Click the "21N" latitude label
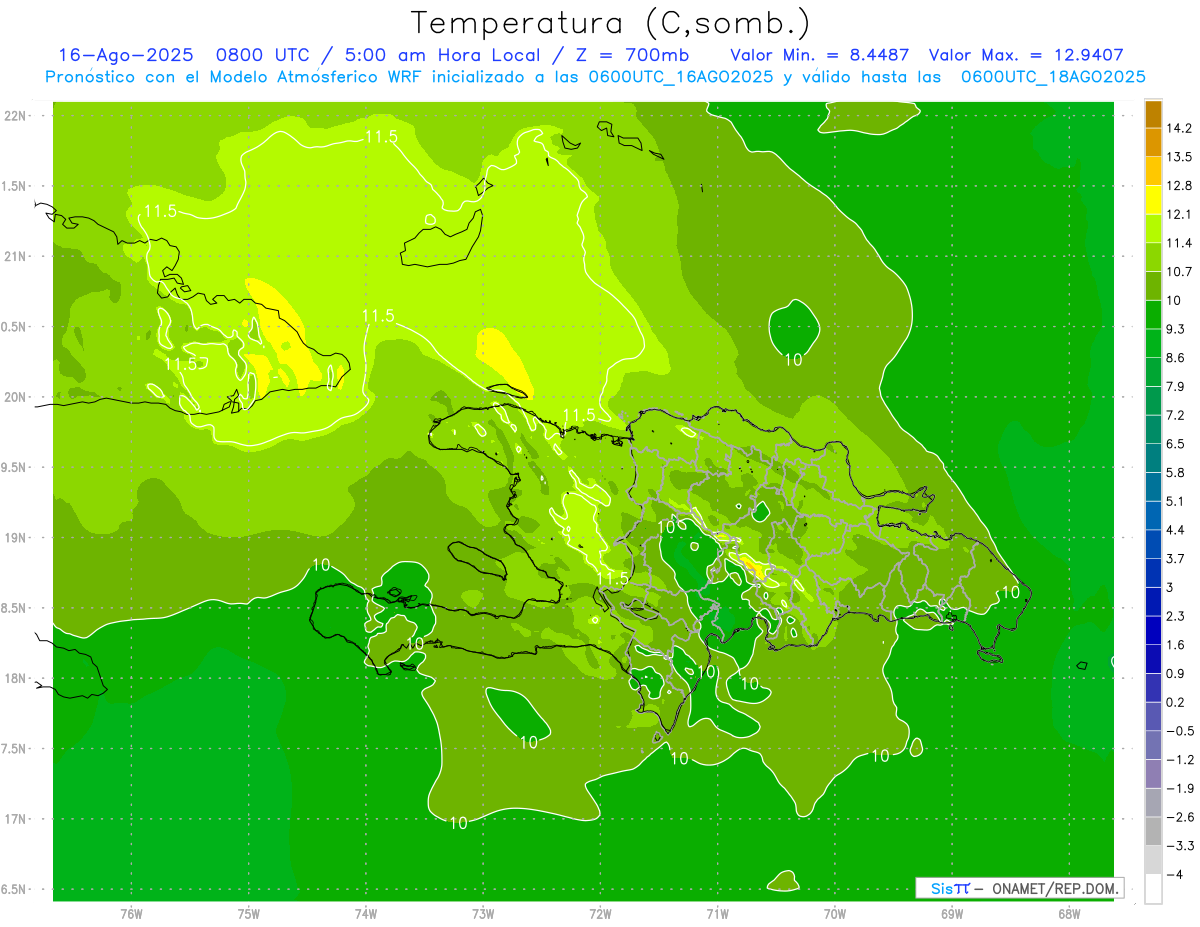1200x927 pixels. coord(16,257)
